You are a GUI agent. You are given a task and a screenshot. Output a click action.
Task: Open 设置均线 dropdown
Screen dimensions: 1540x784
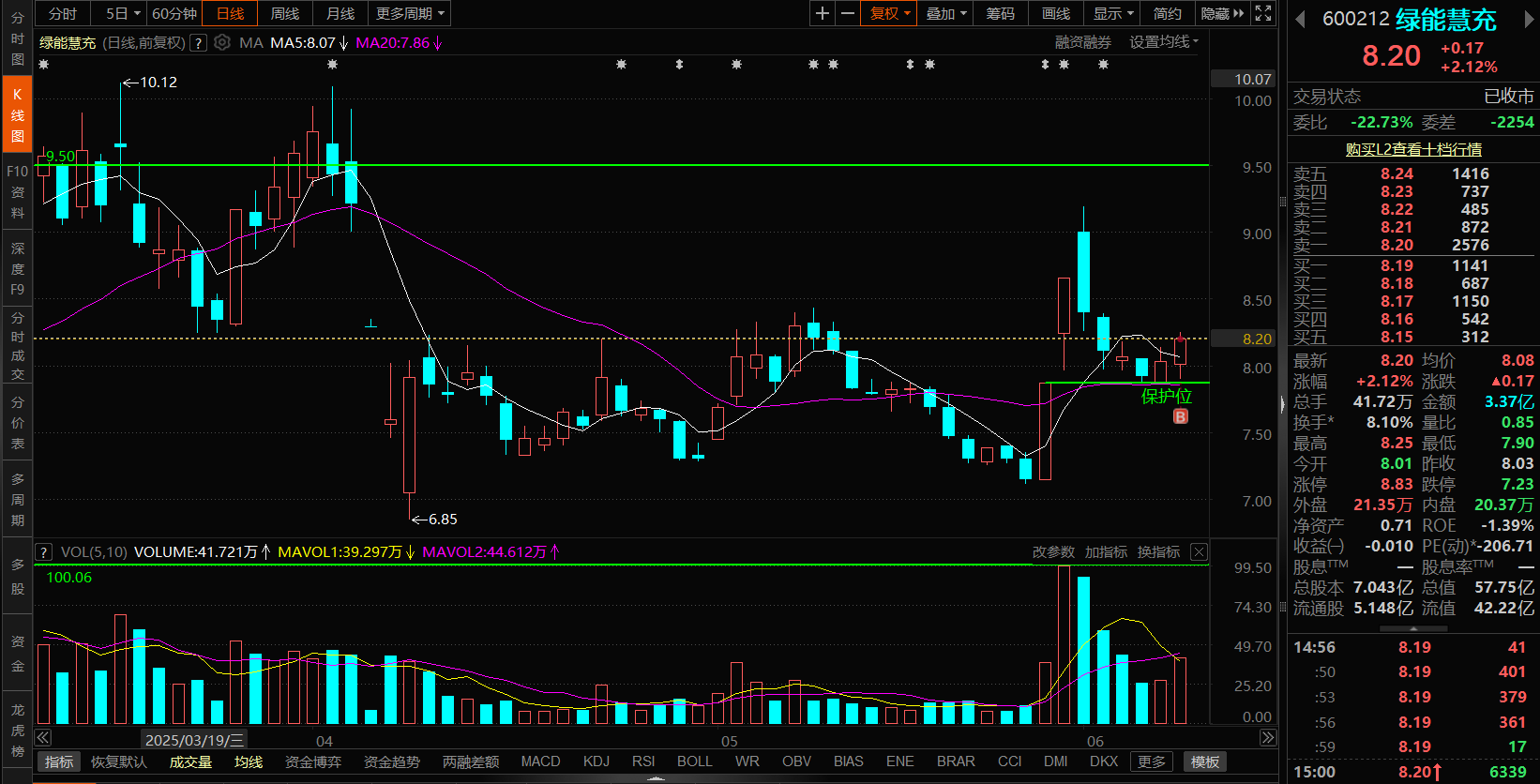(1164, 42)
